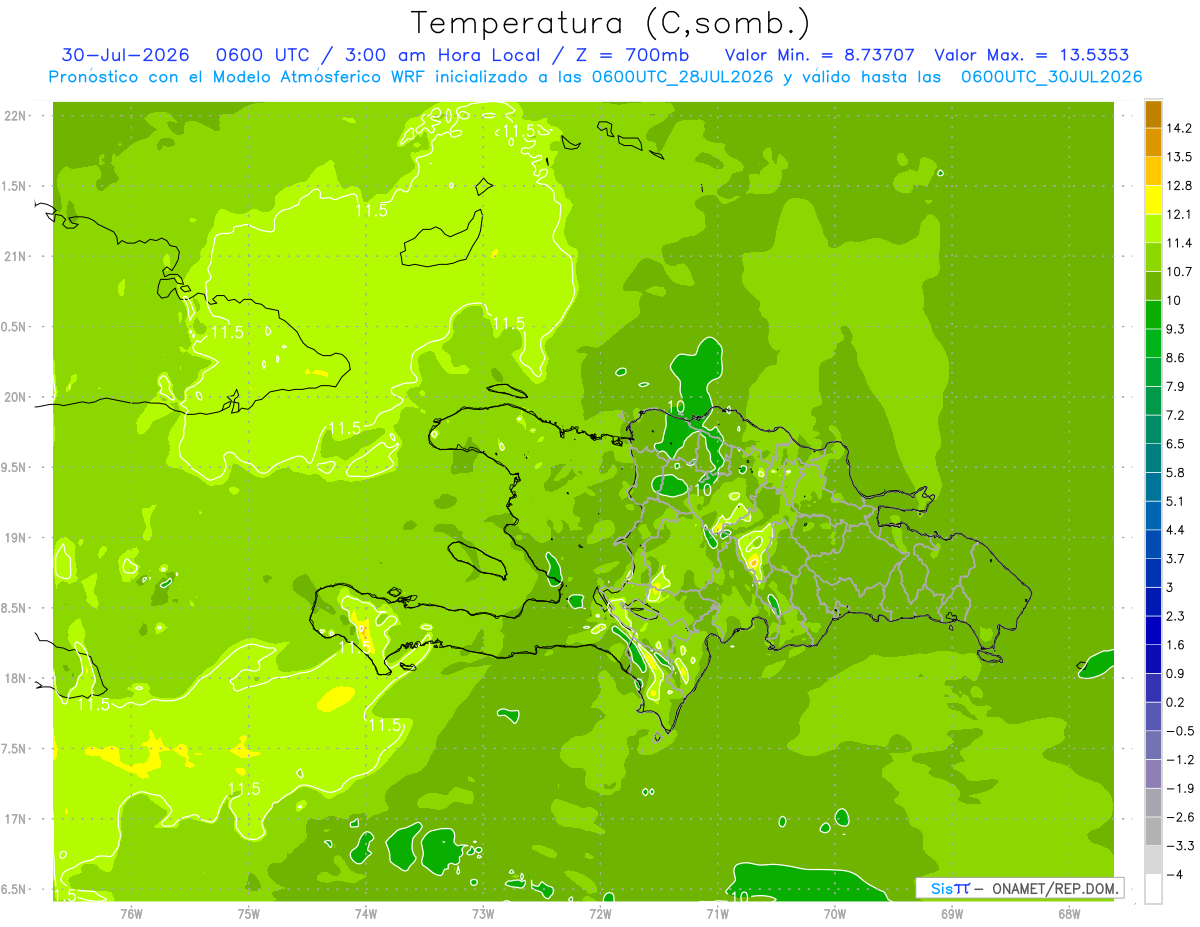Pick the lime swatch between 11.4 and 12.1
The image size is (1200, 927).
pos(1153,229)
